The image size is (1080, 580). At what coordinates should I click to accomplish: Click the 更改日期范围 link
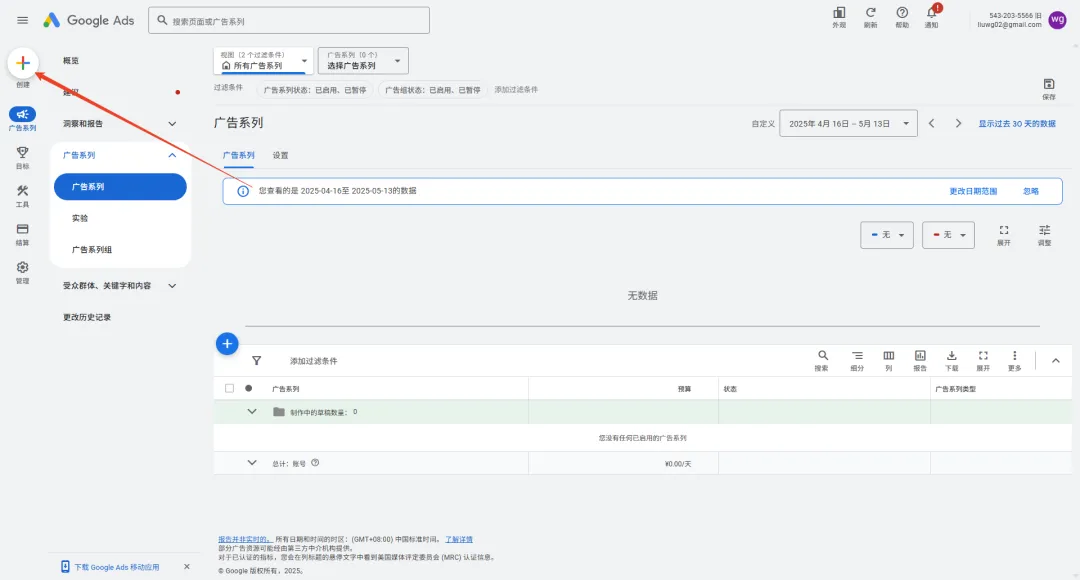973,191
